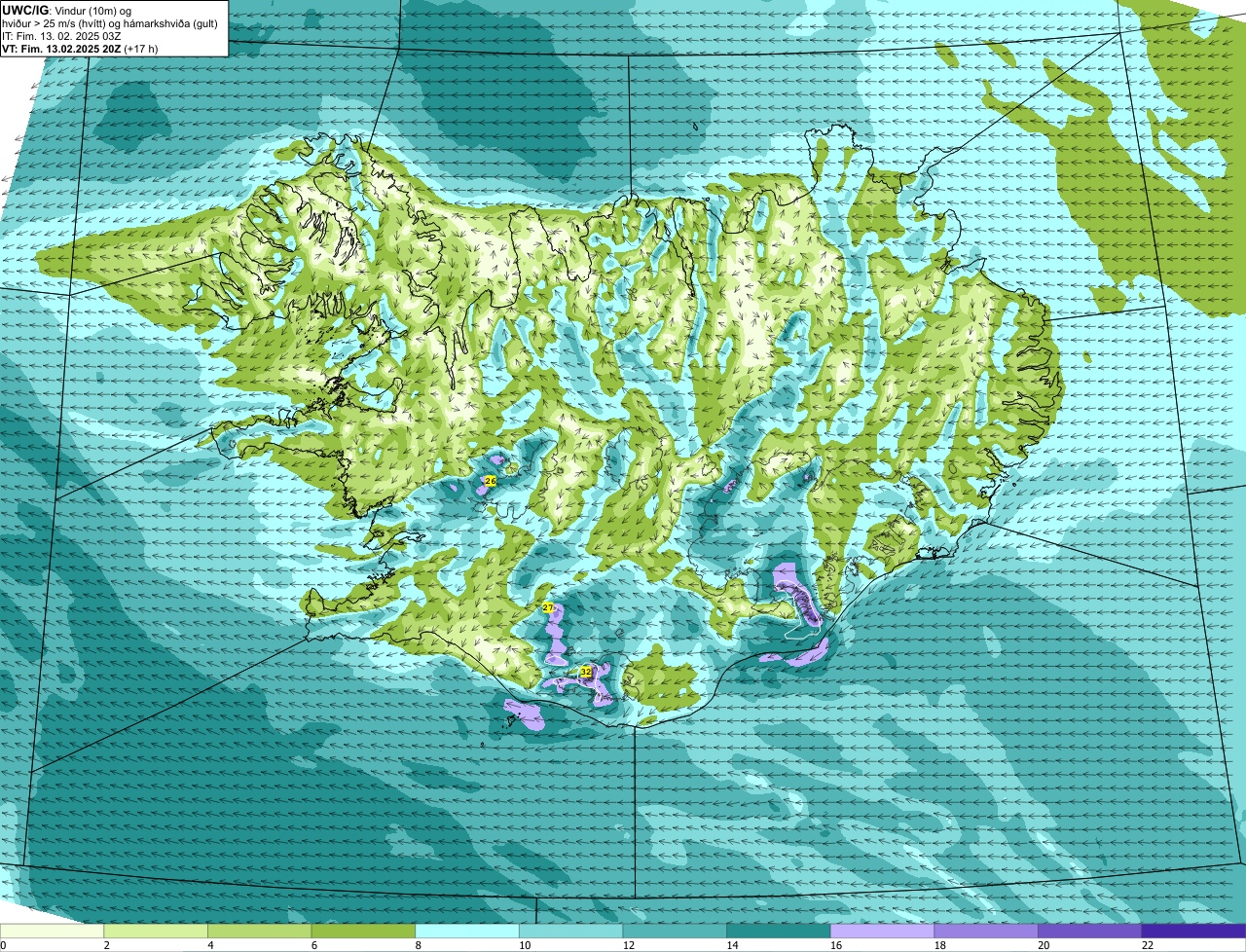Click the legend scale number 20
Image resolution: width=1246 pixels, height=952 pixels.
(1044, 945)
